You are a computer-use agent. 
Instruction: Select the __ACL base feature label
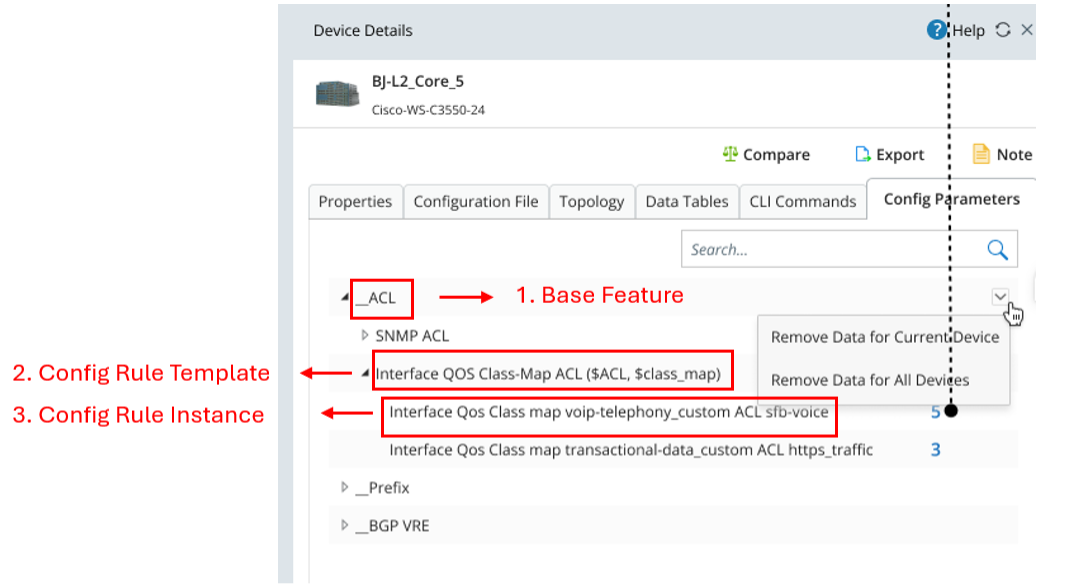(x=376, y=298)
